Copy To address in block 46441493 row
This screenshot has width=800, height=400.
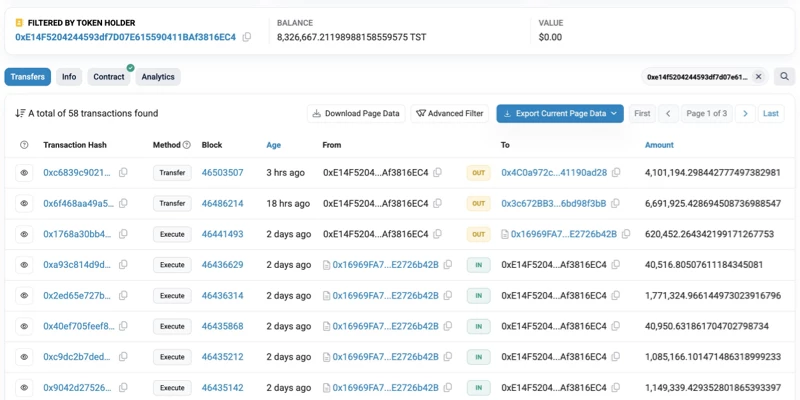point(626,234)
